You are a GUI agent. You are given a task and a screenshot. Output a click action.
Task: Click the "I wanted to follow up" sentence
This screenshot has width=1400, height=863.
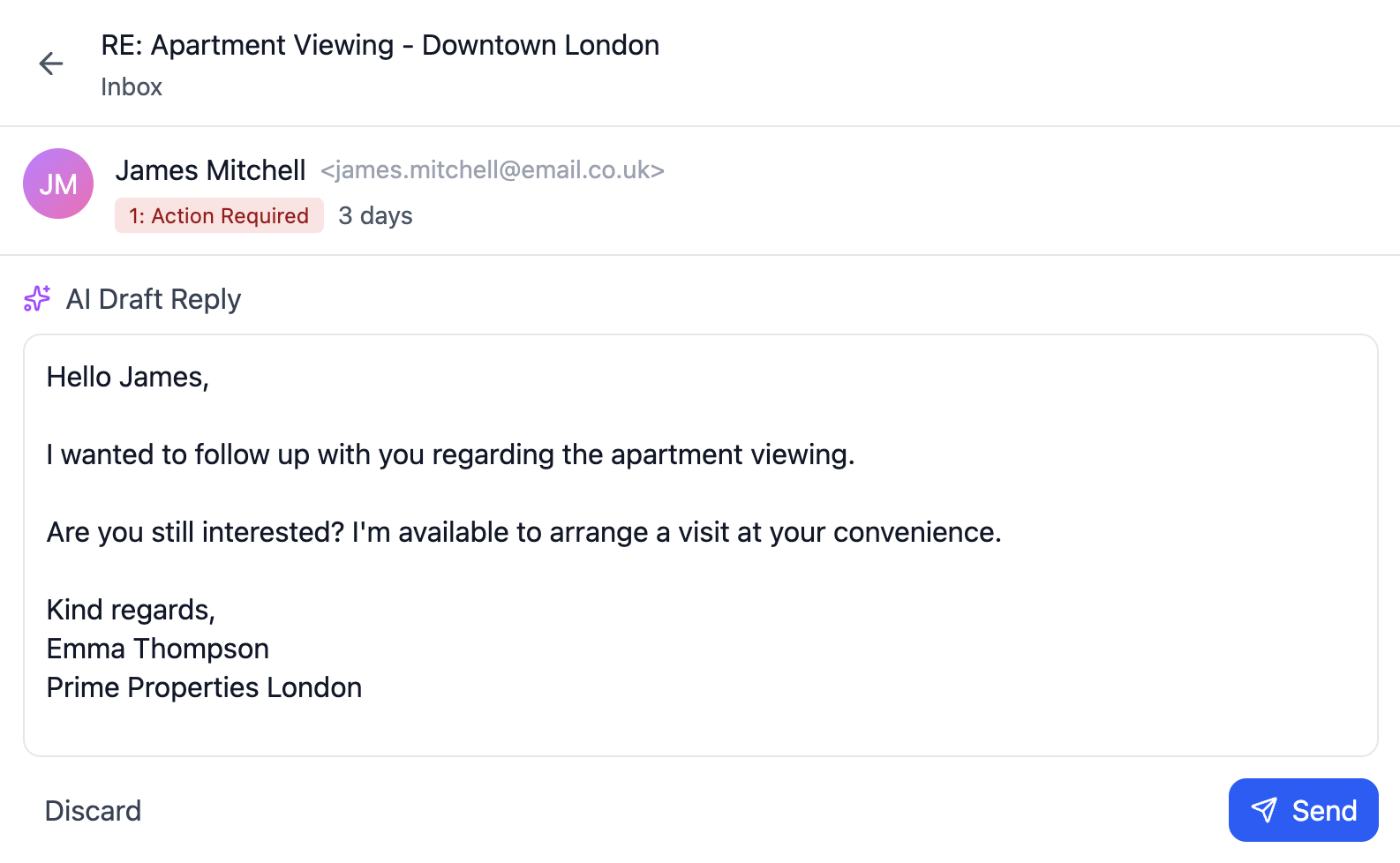coord(450,454)
